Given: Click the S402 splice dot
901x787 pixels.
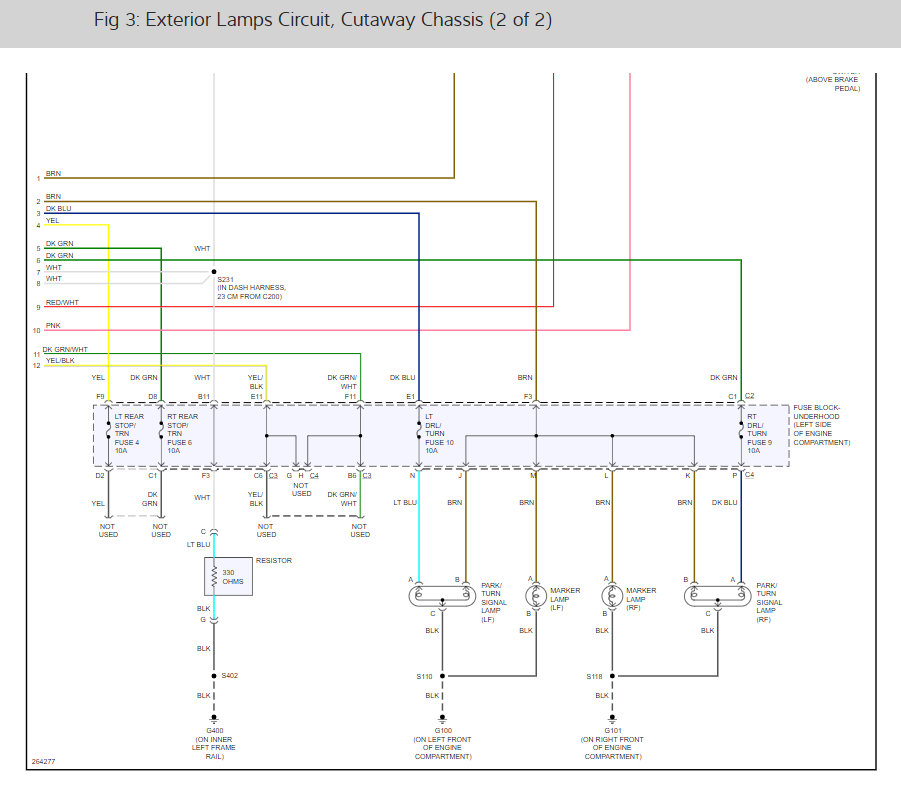Looking at the screenshot, I should (x=214, y=676).
